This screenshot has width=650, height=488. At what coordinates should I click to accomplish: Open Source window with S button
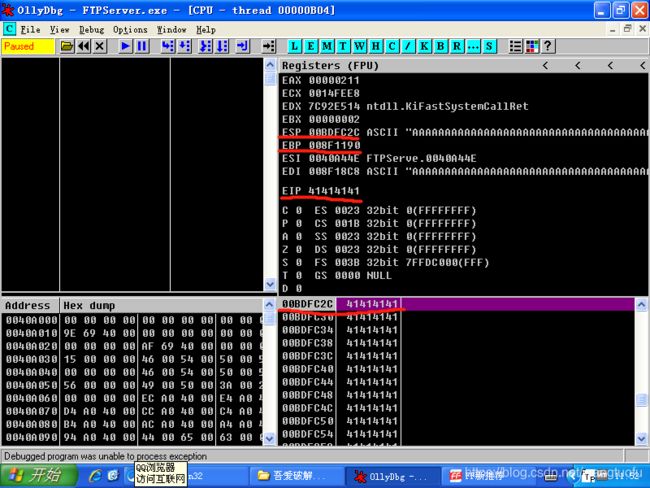click(489, 46)
